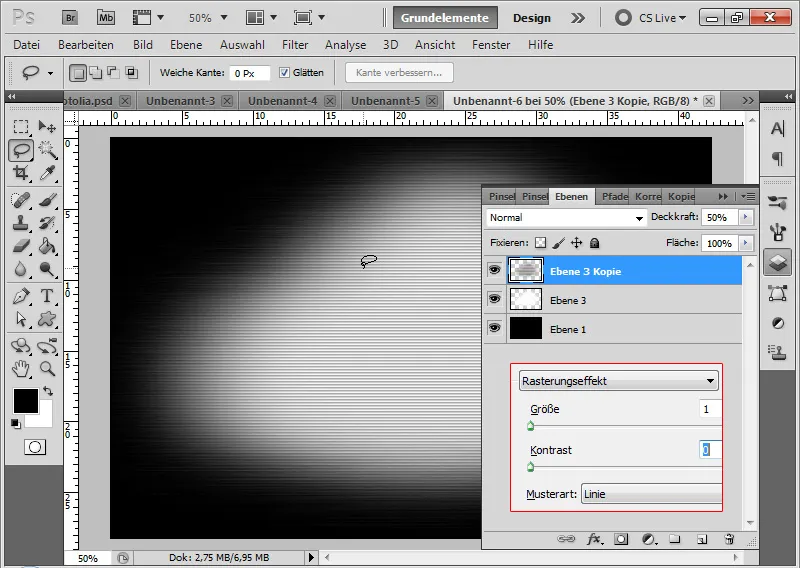Image resolution: width=800 pixels, height=568 pixels.
Task: Open the blend mode Normal dropdown
Action: 566,218
